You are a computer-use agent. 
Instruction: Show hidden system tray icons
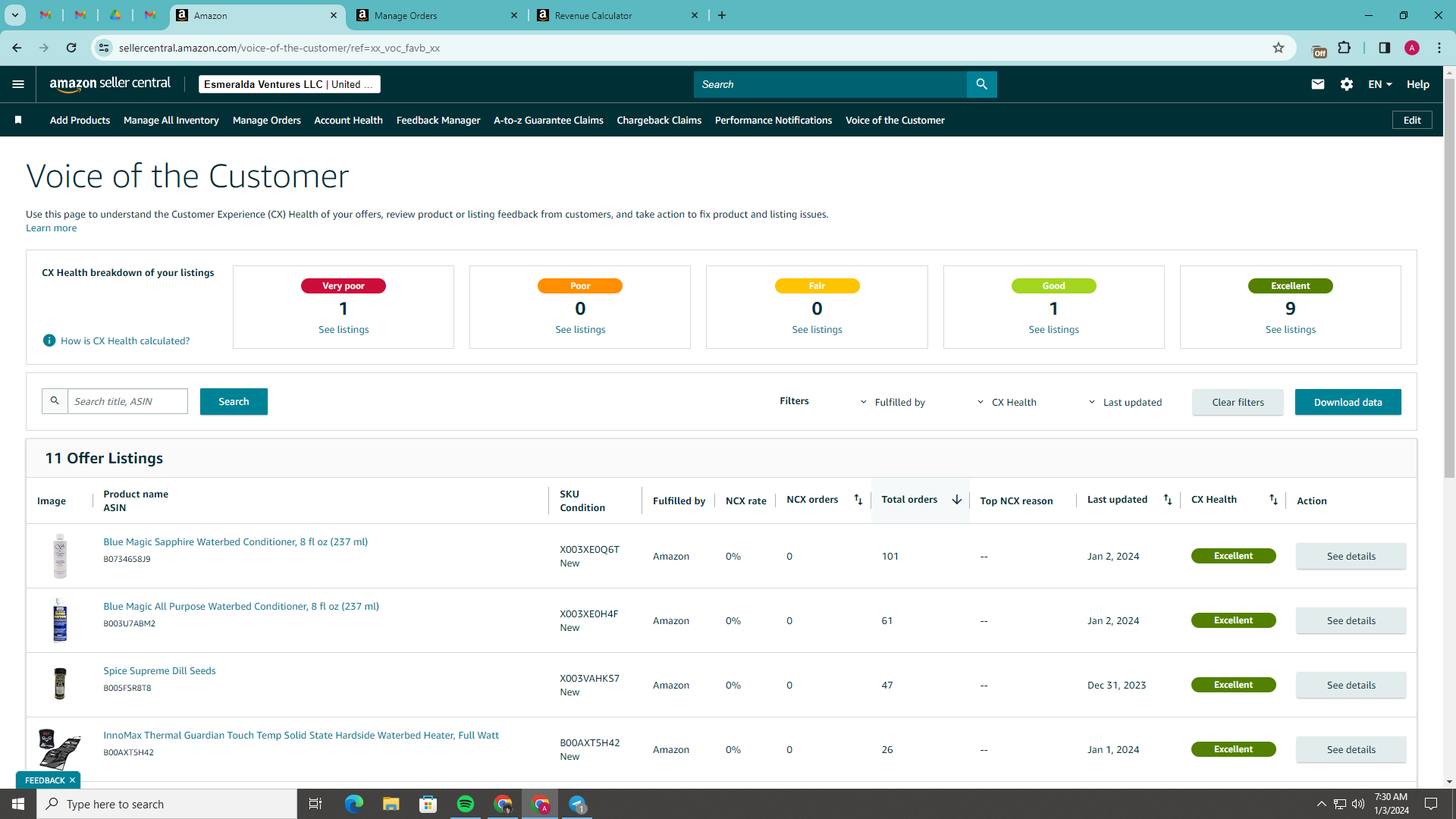coord(1321,804)
